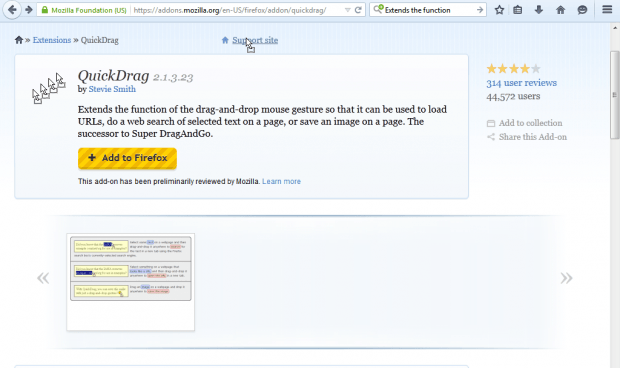Go to browser Home page icon
620x368 pixels.
coord(560,10)
